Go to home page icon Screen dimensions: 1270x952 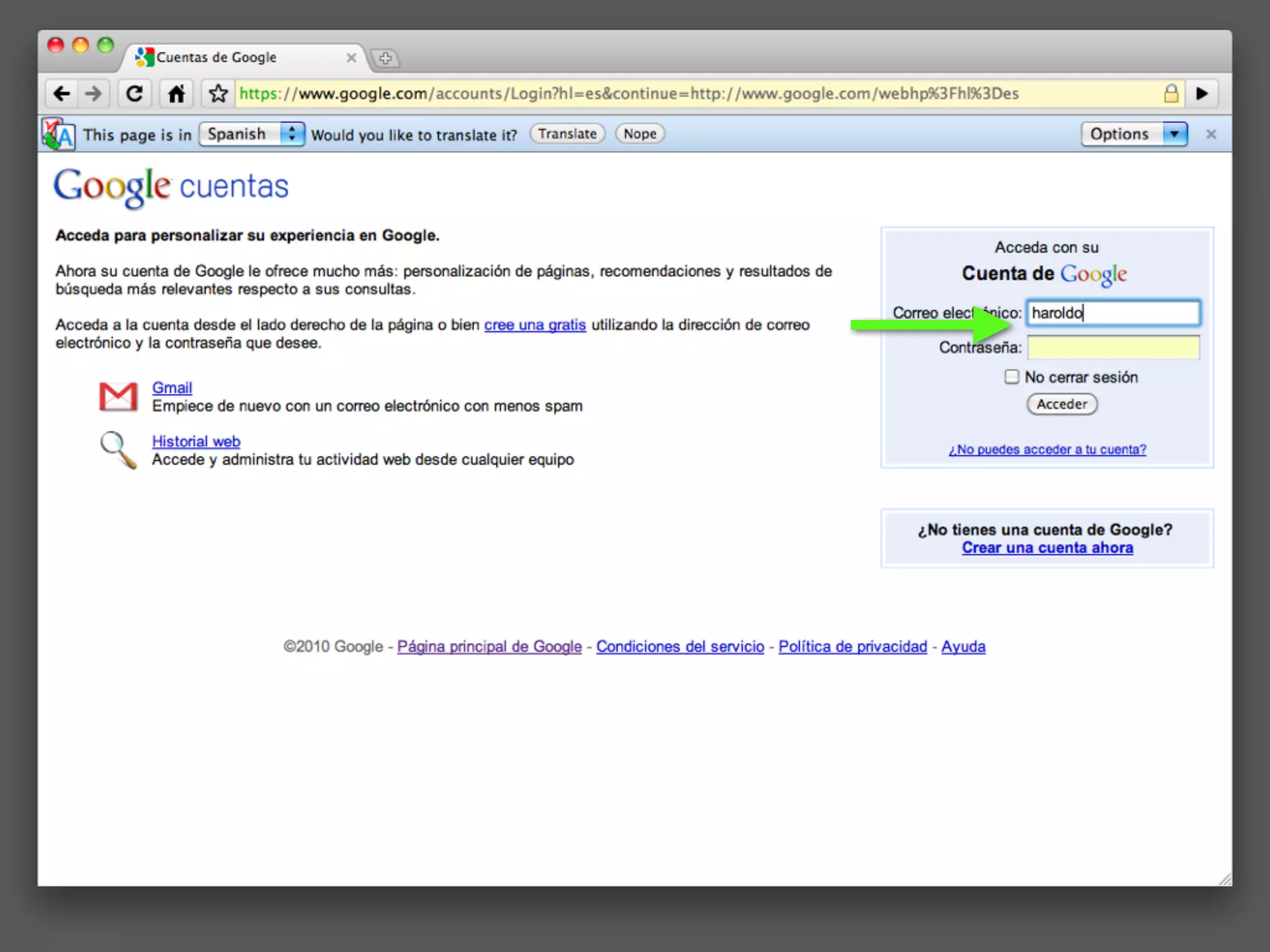(176, 94)
